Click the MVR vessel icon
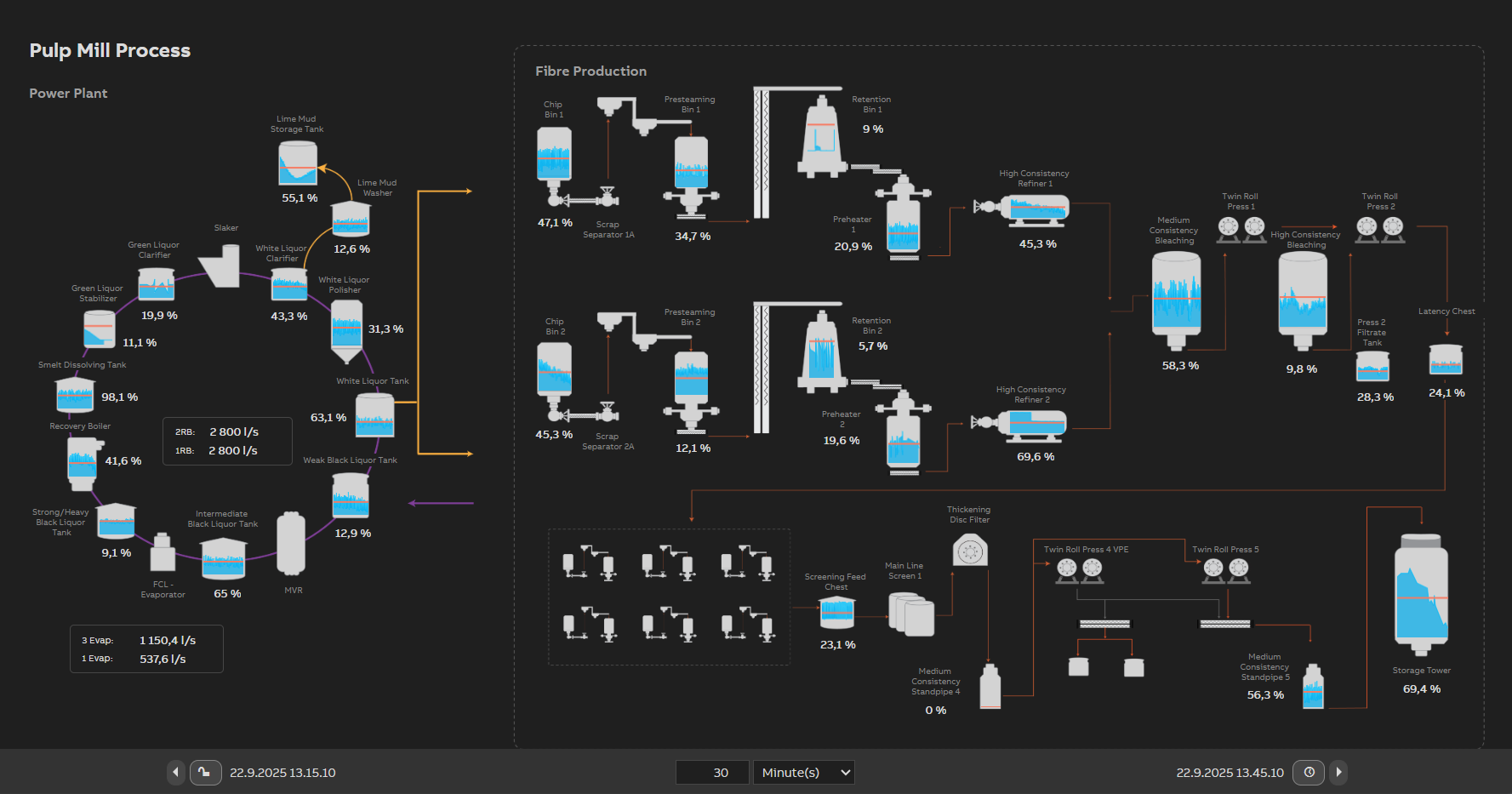The width and height of the screenshot is (1512, 794). pyautogui.click(x=291, y=545)
